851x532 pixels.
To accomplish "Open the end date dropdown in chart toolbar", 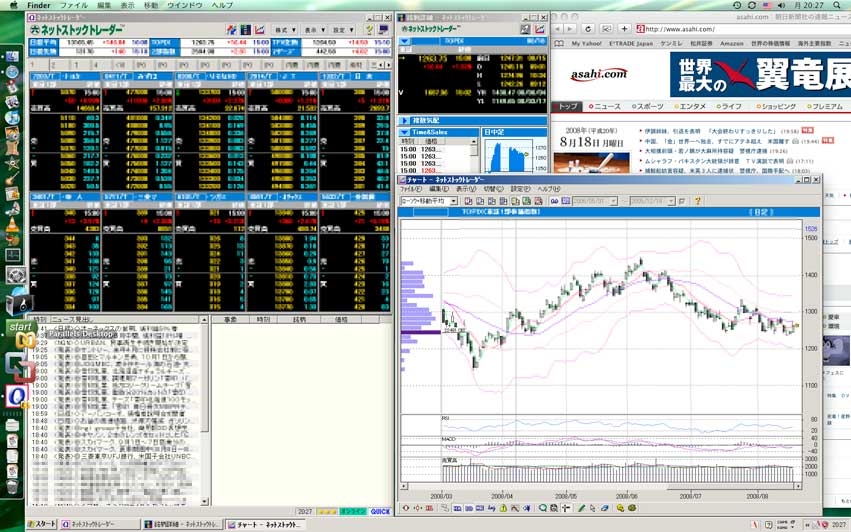I will point(671,201).
